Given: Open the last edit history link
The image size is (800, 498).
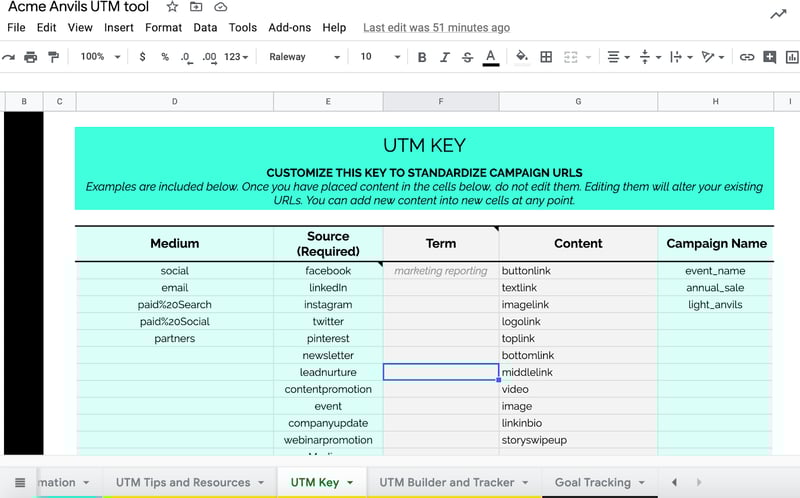Looking at the screenshot, I should pos(436,28).
